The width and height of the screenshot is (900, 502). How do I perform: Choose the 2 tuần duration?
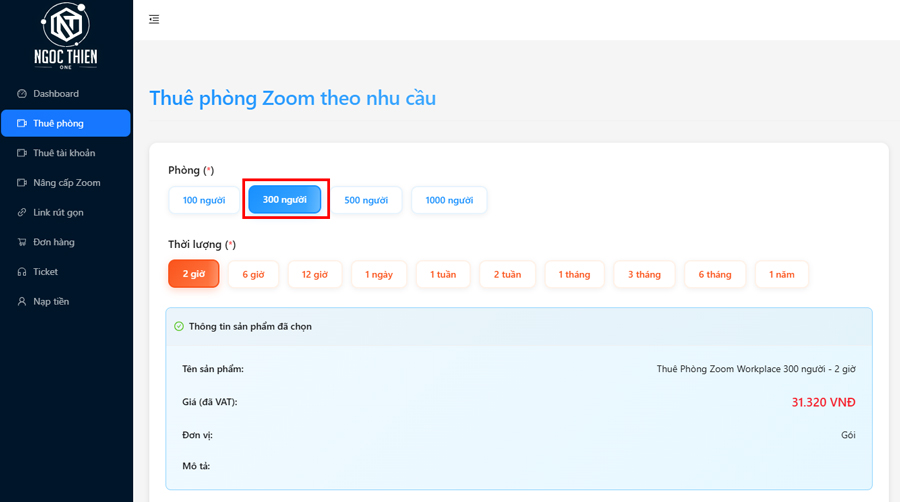(507, 274)
